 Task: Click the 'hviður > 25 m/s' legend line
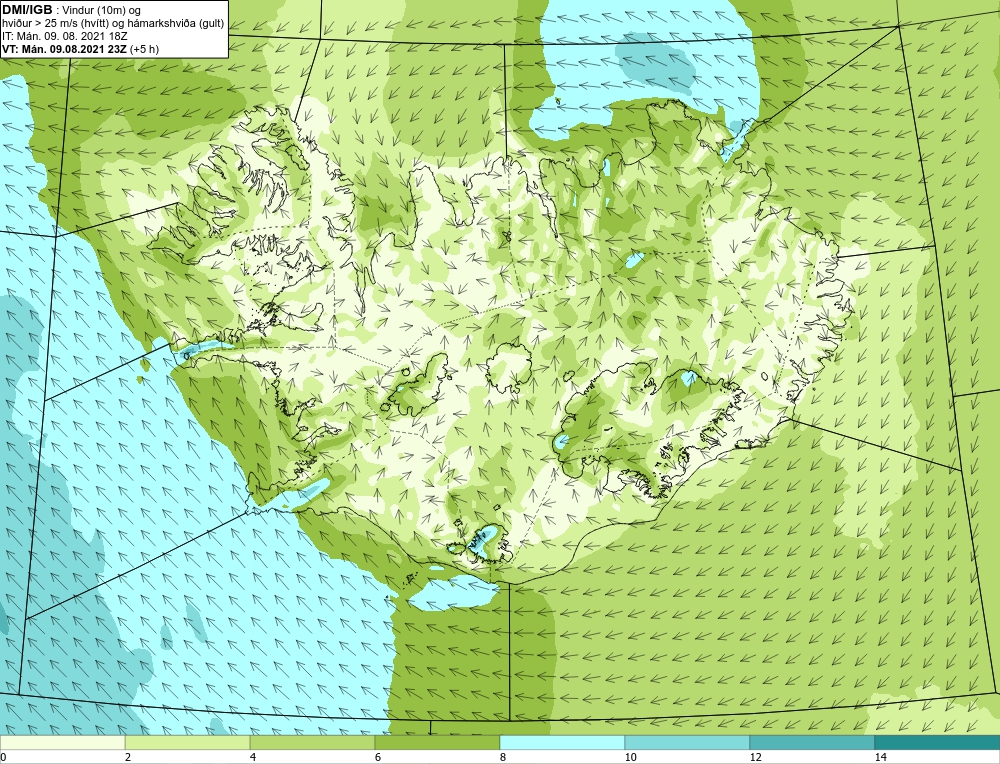(113, 24)
